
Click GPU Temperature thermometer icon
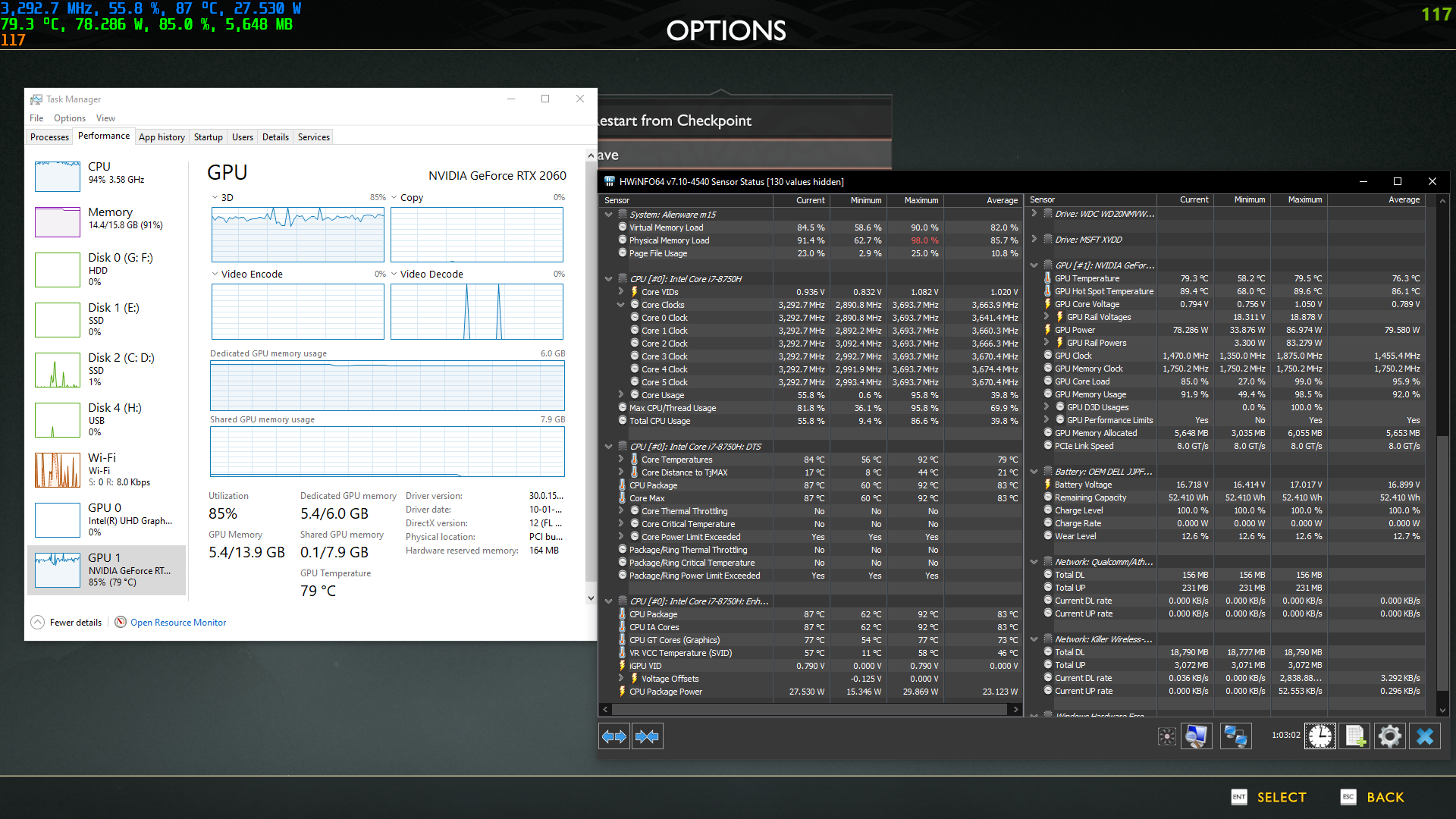(x=1047, y=278)
